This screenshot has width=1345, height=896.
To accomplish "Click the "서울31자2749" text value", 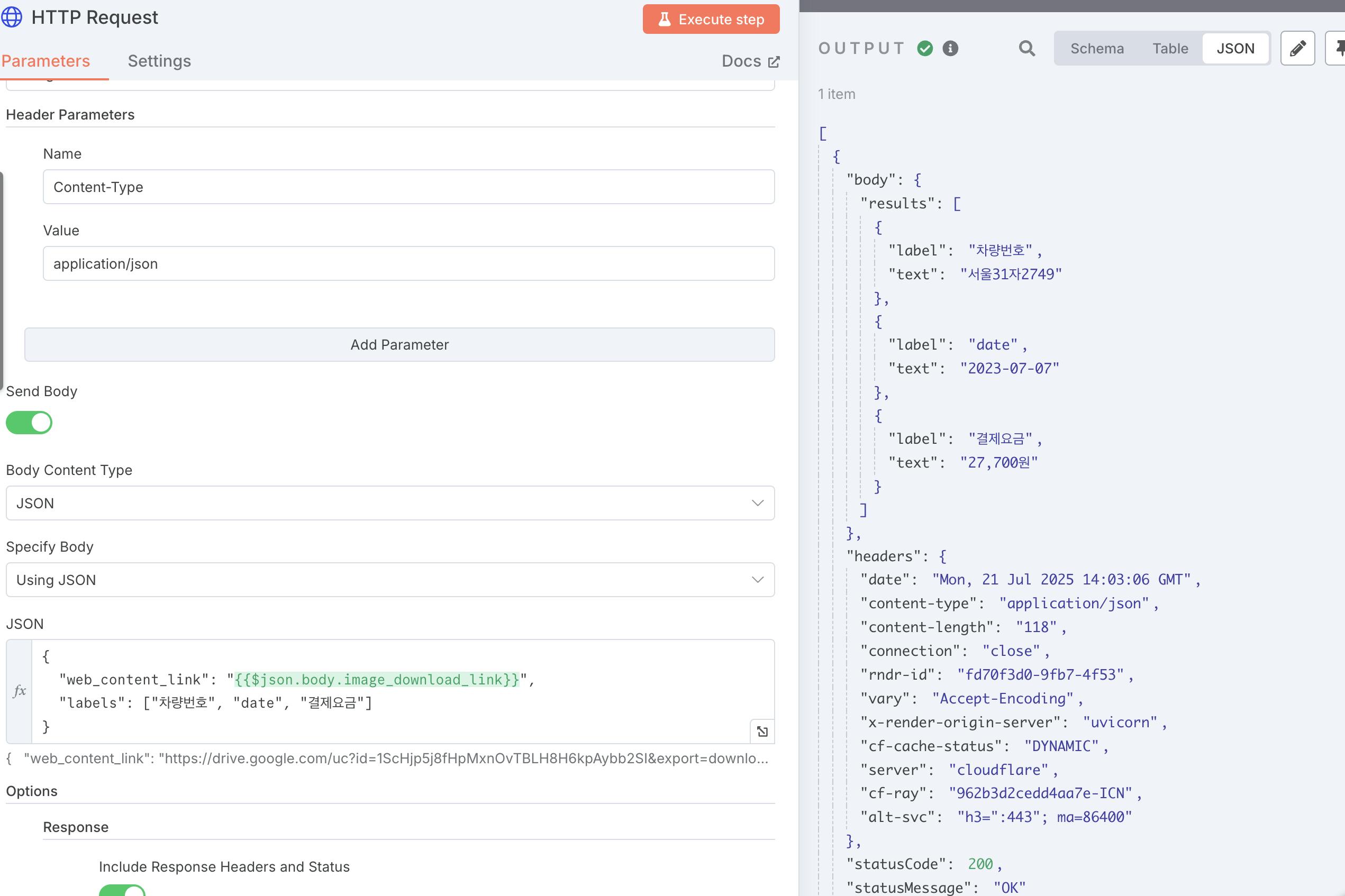I will point(1011,275).
